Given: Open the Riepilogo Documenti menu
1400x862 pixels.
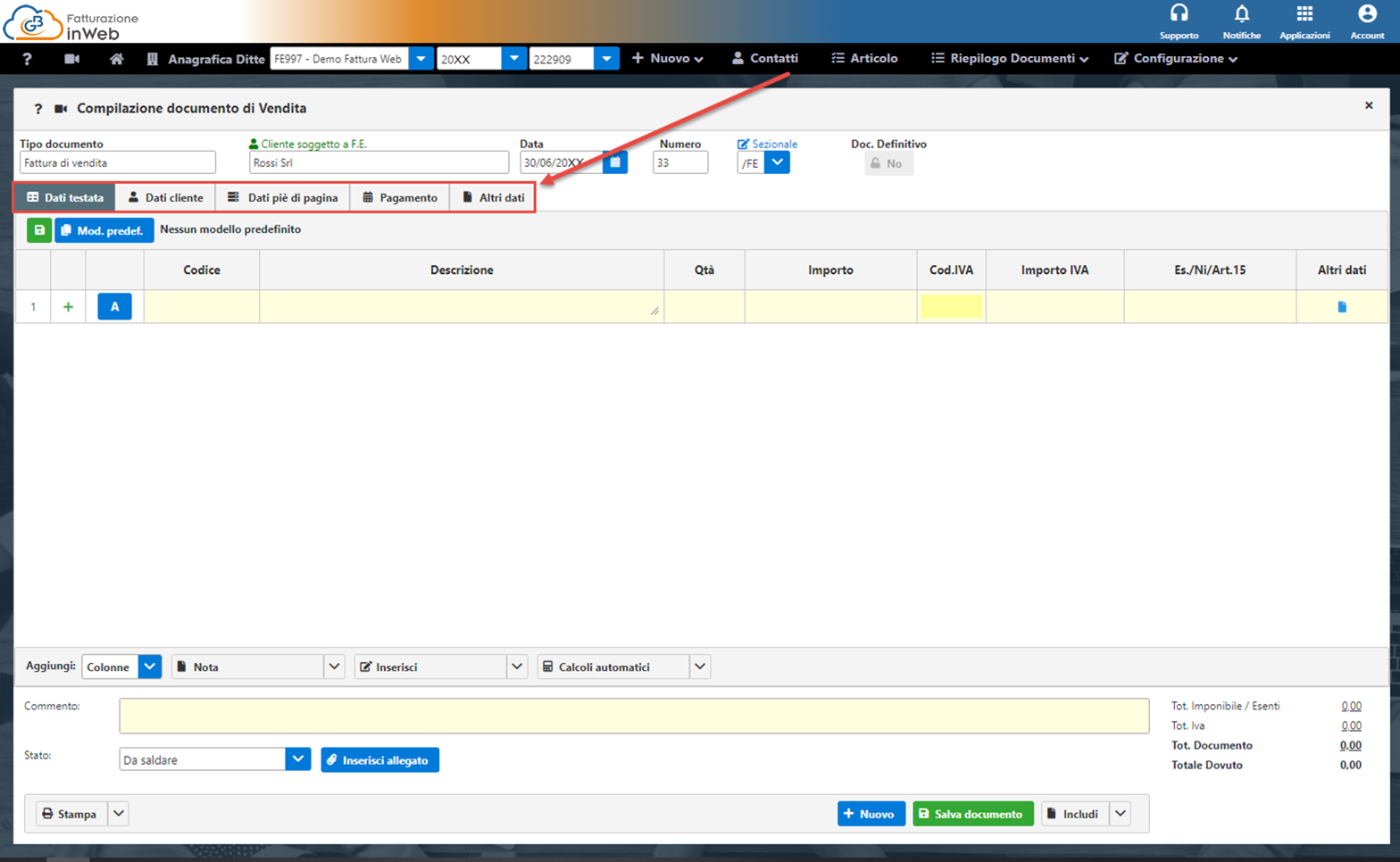Looking at the screenshot, I should 1010,59.
